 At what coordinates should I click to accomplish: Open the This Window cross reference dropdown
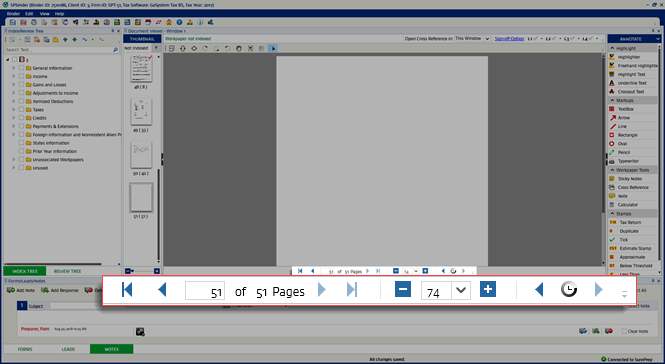(x=487, y=39)
